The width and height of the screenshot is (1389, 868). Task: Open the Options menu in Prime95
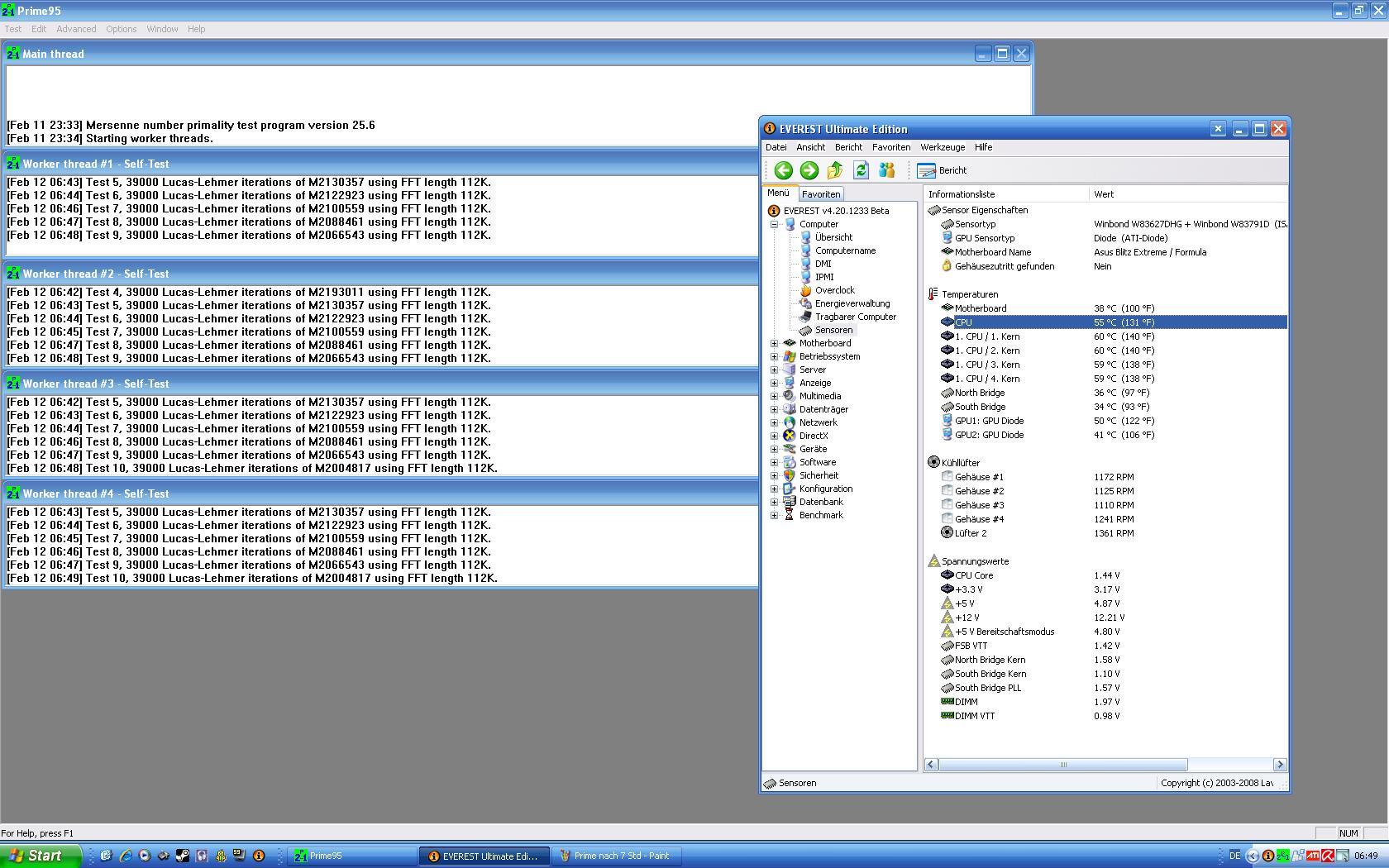[x=121, y=29]
